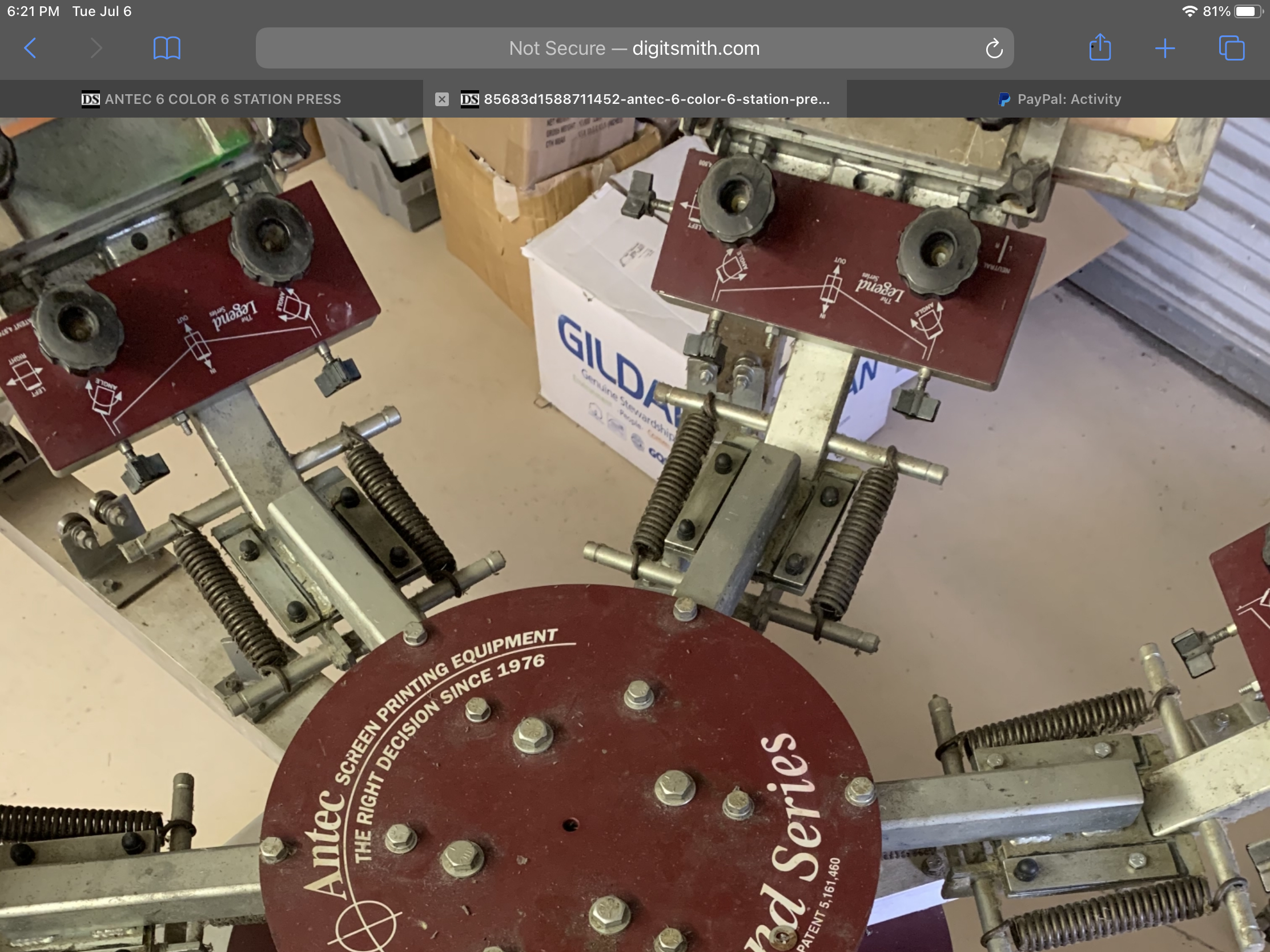Add a new tab with plus icon
Screen dimensions: 1270x952
pyautogui.click(x=1165, y=48)
